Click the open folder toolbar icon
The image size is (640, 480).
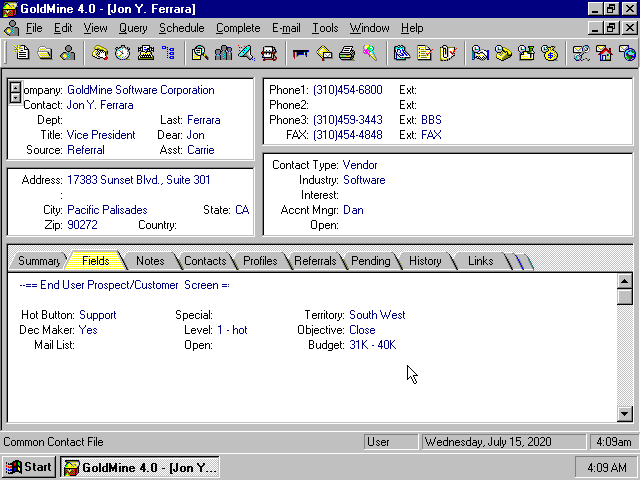44,53
